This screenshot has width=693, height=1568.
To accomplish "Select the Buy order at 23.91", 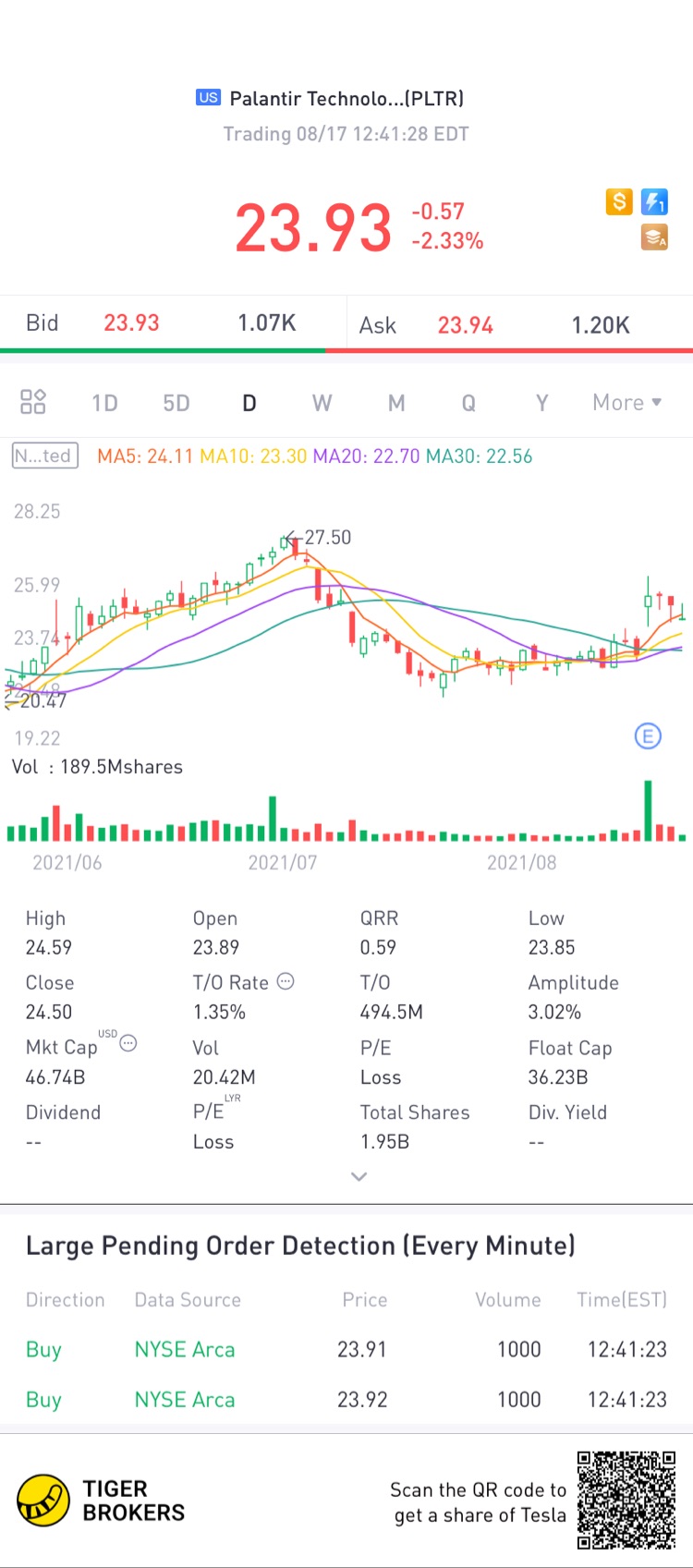I will click(x=346, y=1349).
